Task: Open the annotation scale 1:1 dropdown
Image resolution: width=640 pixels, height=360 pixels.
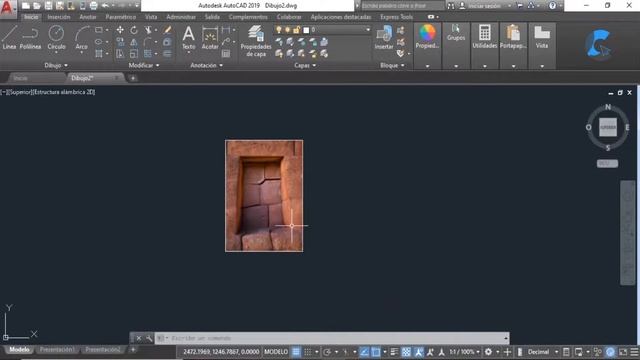Action: 464,352
